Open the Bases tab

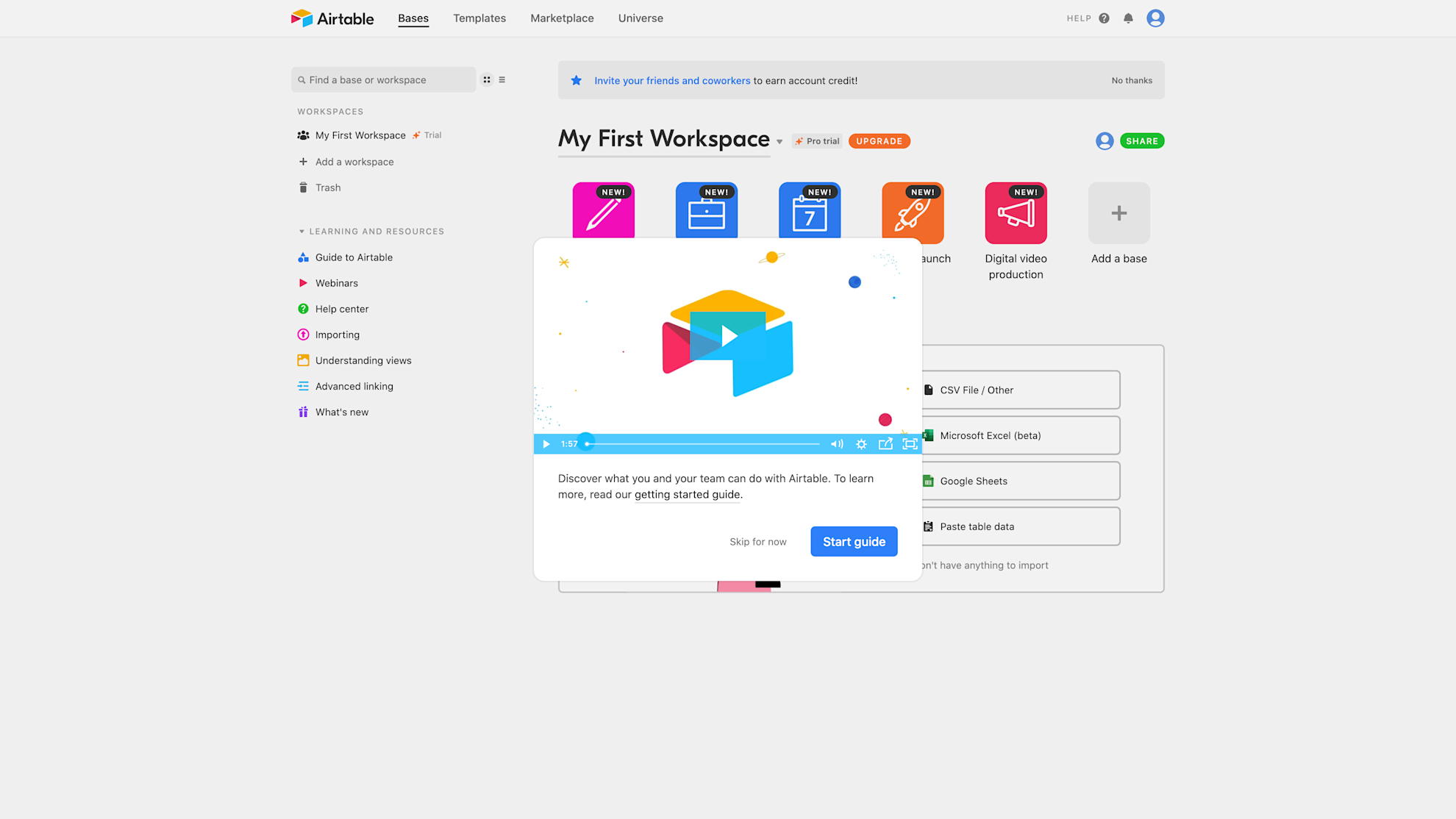(x=413, y=18)
